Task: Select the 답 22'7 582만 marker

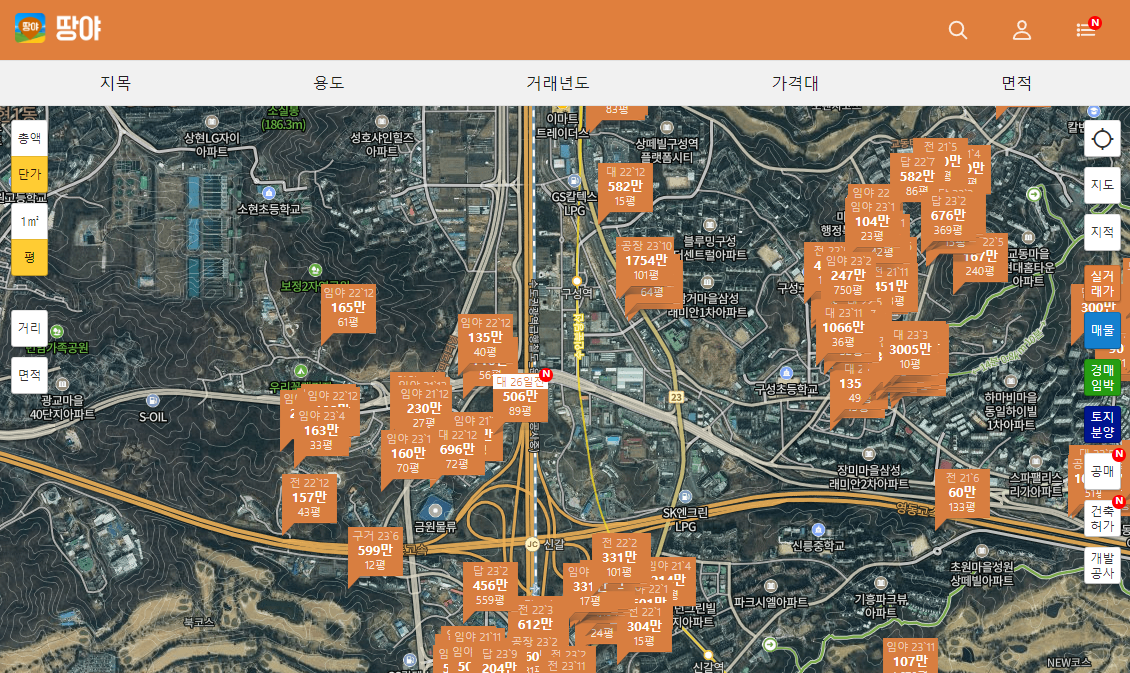Action: point(917,177)
